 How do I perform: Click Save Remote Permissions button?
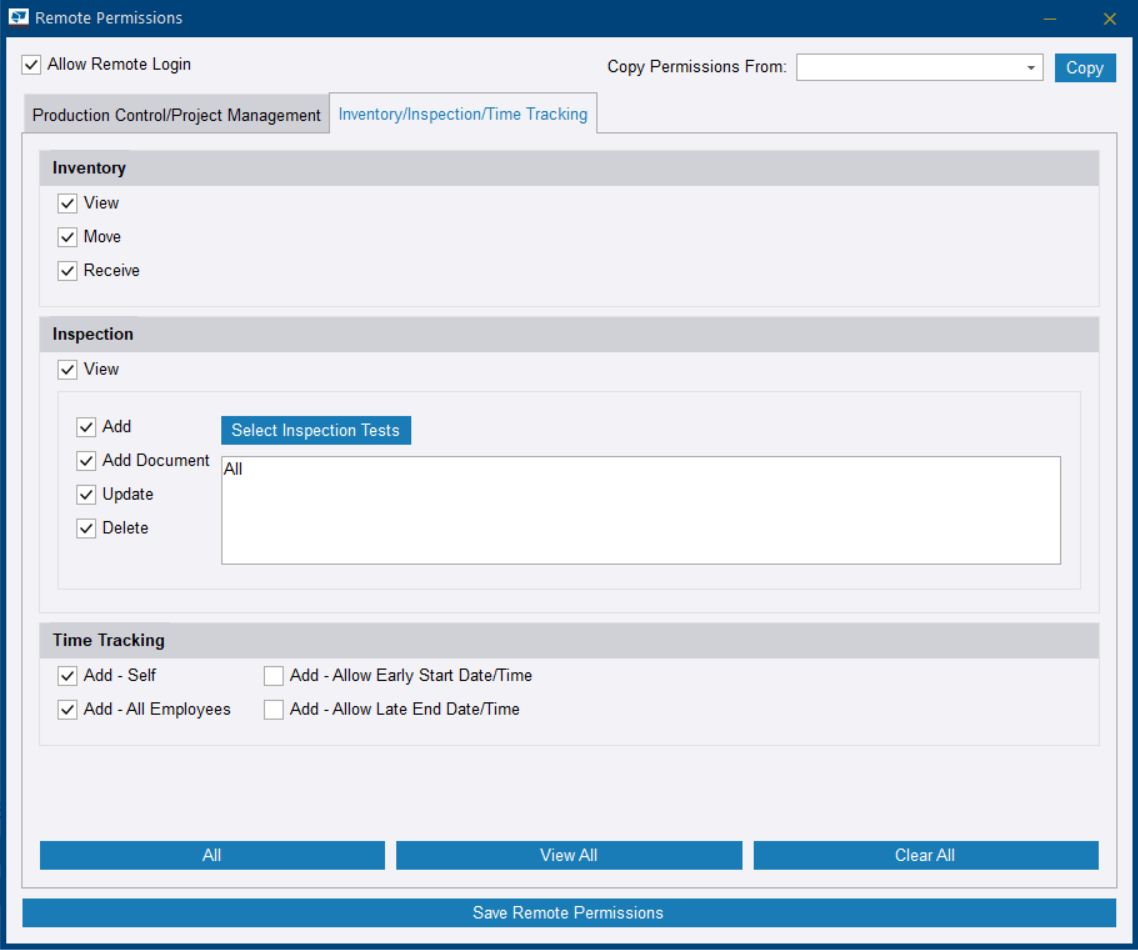tap(569, 912)
